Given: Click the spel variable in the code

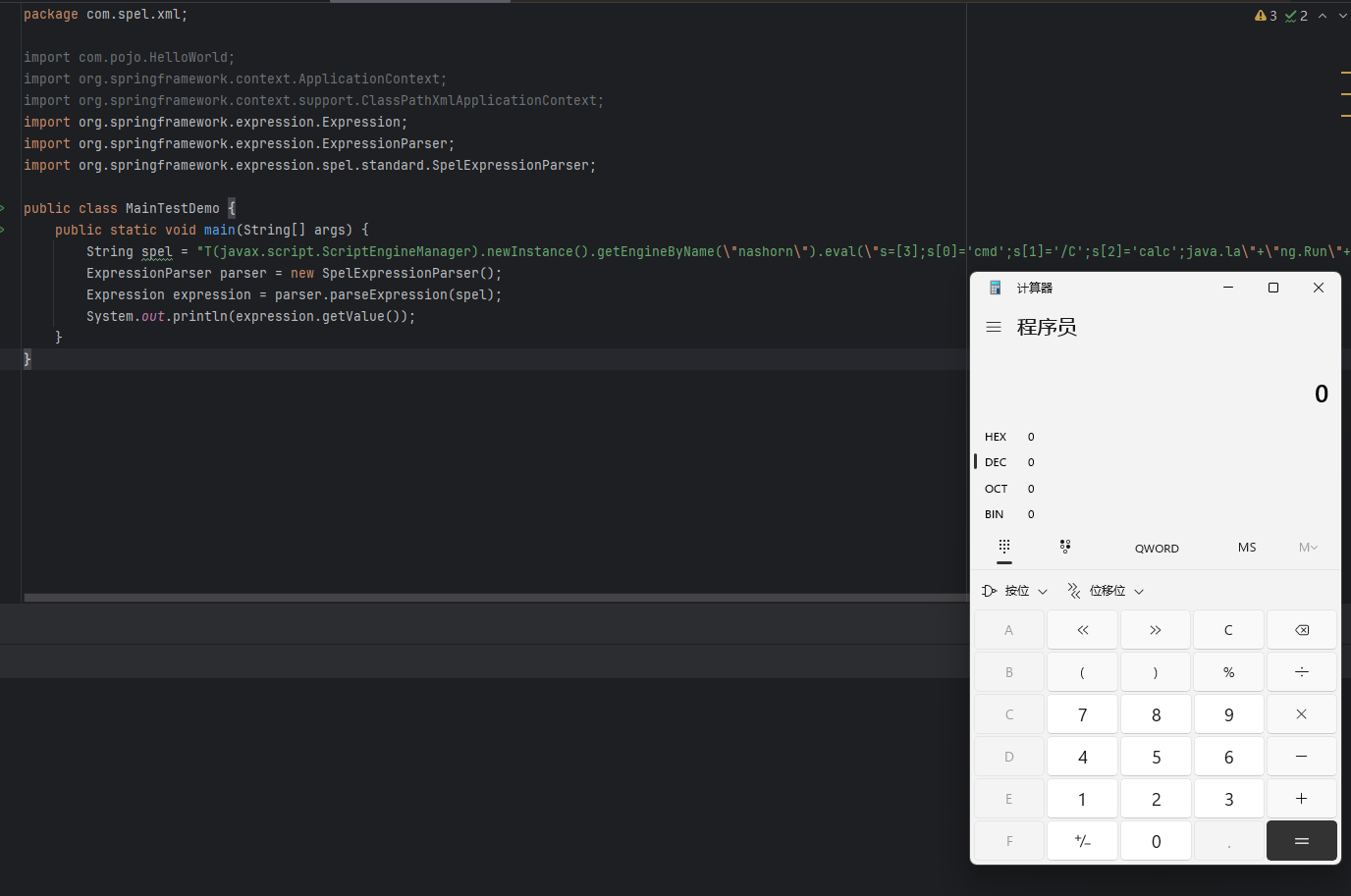Looking at the screenshot, I should tap(156, 252).
